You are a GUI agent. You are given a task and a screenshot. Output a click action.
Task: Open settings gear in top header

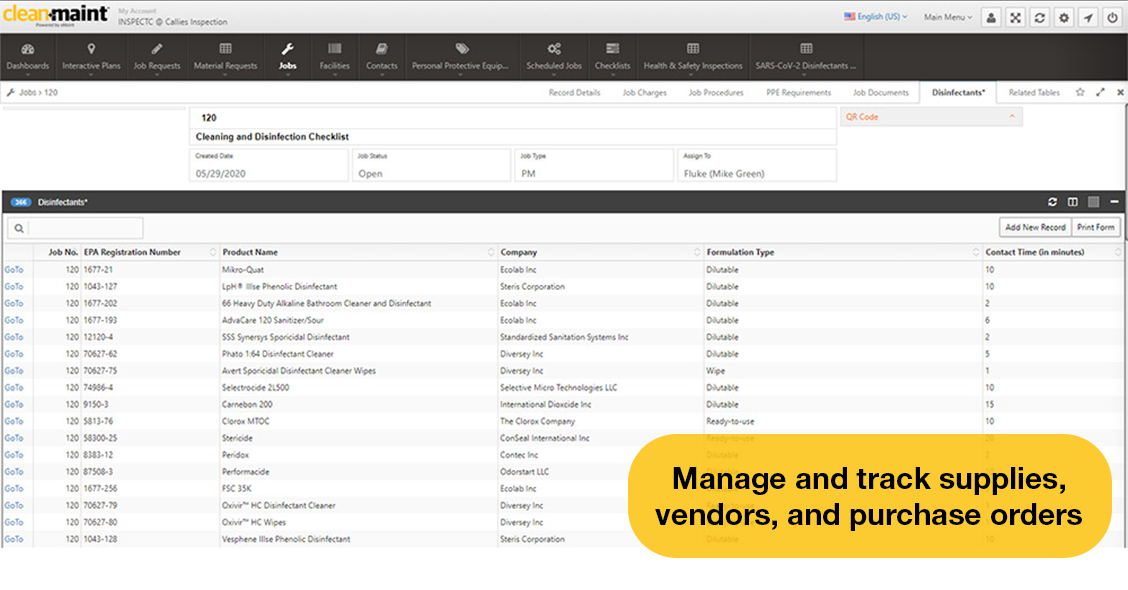point(1064,17)
